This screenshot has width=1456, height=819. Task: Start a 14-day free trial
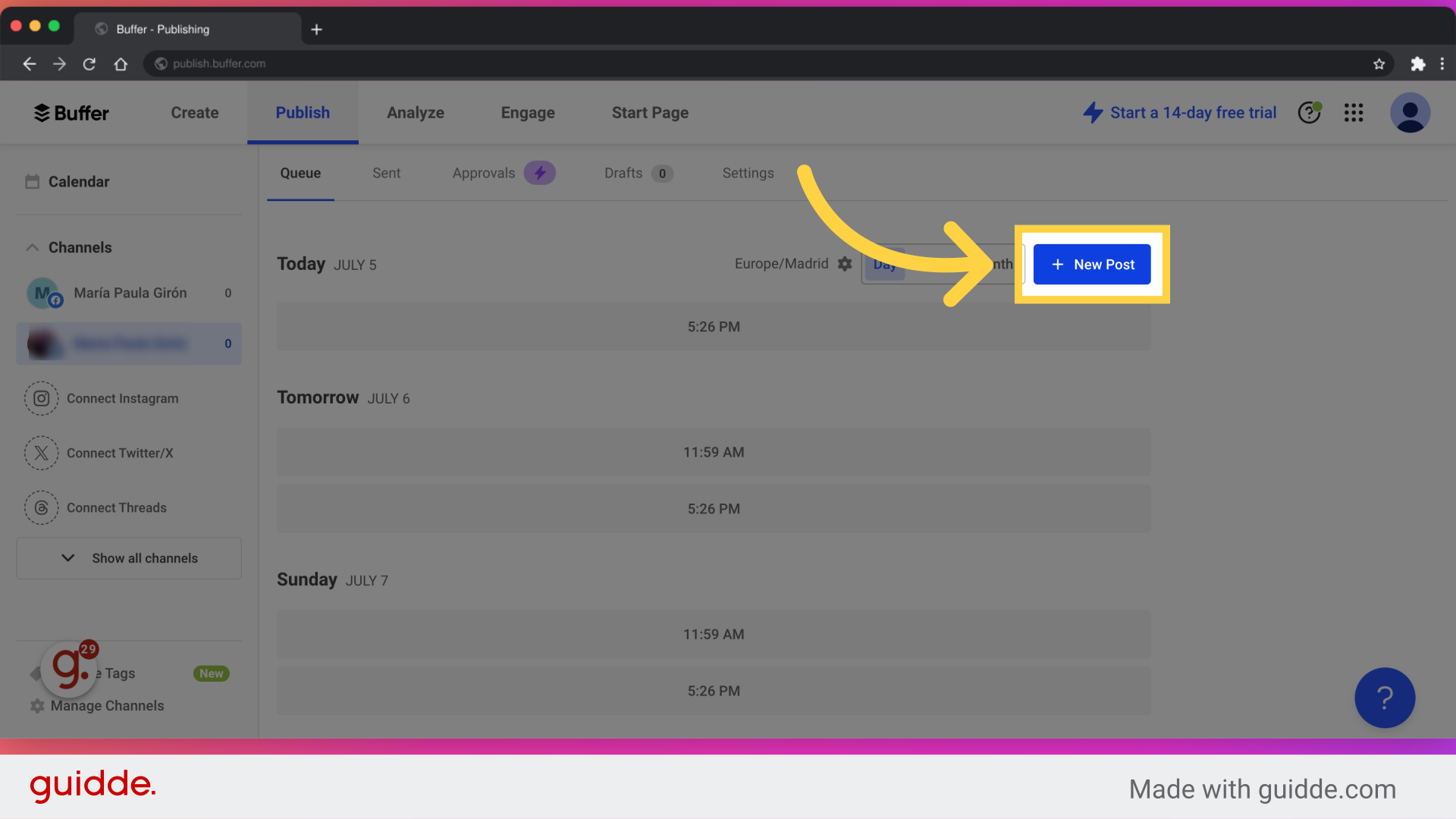(1191, 112)
